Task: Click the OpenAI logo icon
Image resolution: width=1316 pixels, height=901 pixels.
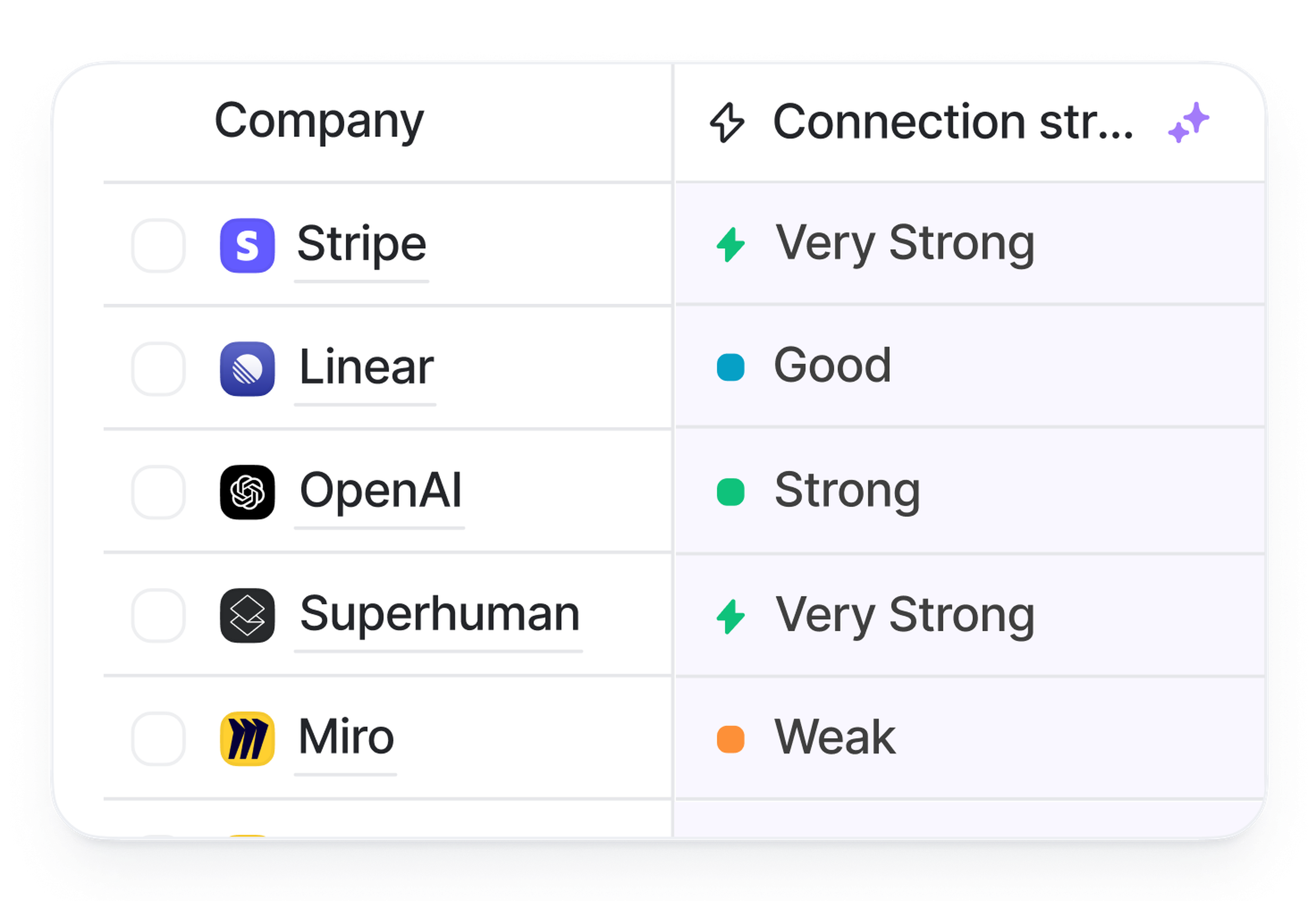Action: tap(247, 492)
